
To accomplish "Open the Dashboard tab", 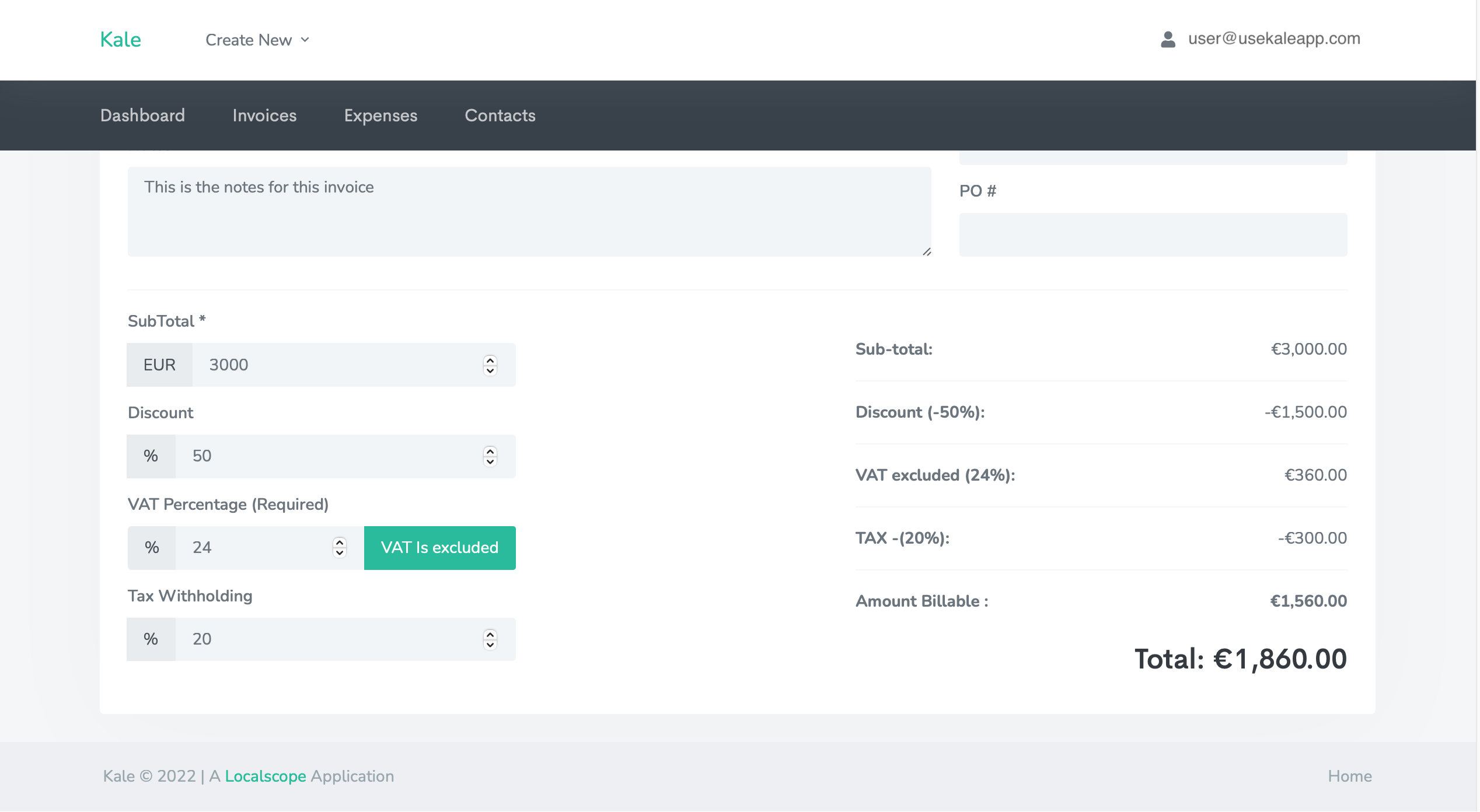I will (x=142, y=116).
